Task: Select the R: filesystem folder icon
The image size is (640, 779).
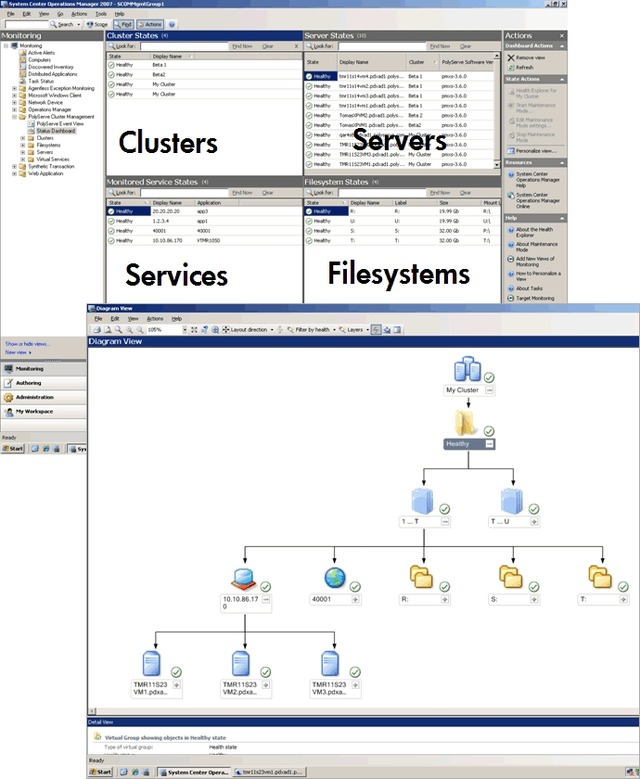Action: coord(421,577)
